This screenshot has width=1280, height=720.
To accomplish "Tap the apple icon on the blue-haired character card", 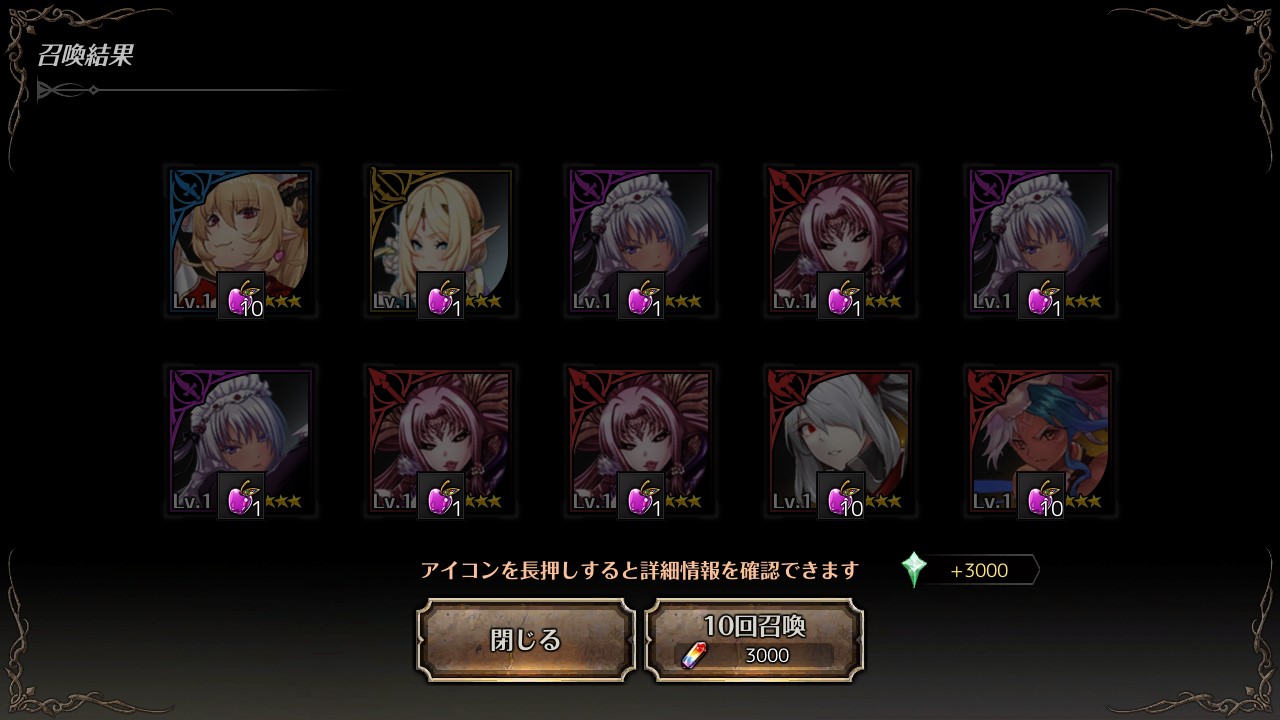I will pyautogui.click(x=1041, y=495).
